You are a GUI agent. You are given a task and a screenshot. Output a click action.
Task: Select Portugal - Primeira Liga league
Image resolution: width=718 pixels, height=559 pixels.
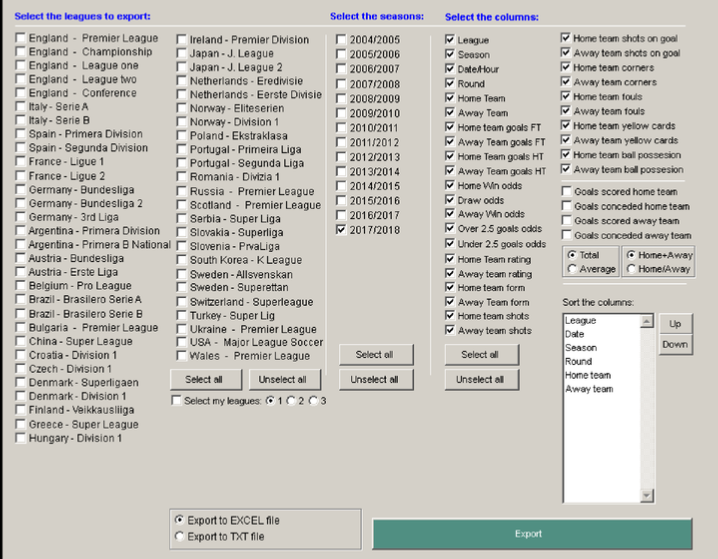pyautogui.click(x=182, y=149)
